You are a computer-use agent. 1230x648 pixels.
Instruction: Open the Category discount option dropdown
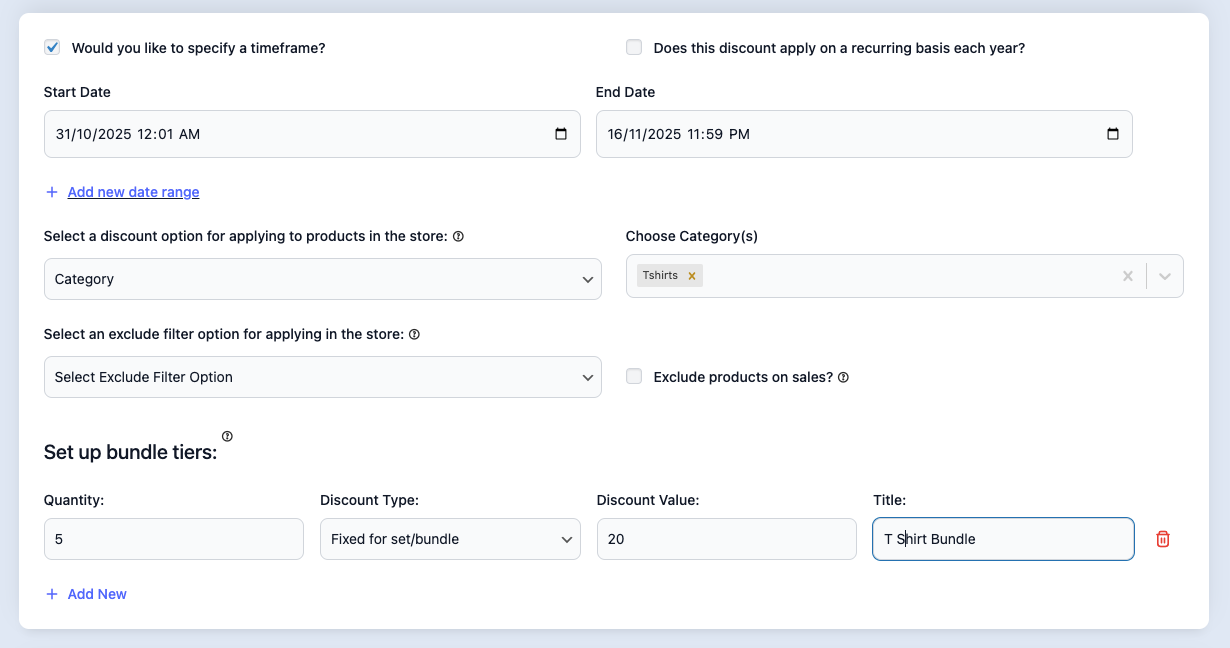click(x=322, y=279)
